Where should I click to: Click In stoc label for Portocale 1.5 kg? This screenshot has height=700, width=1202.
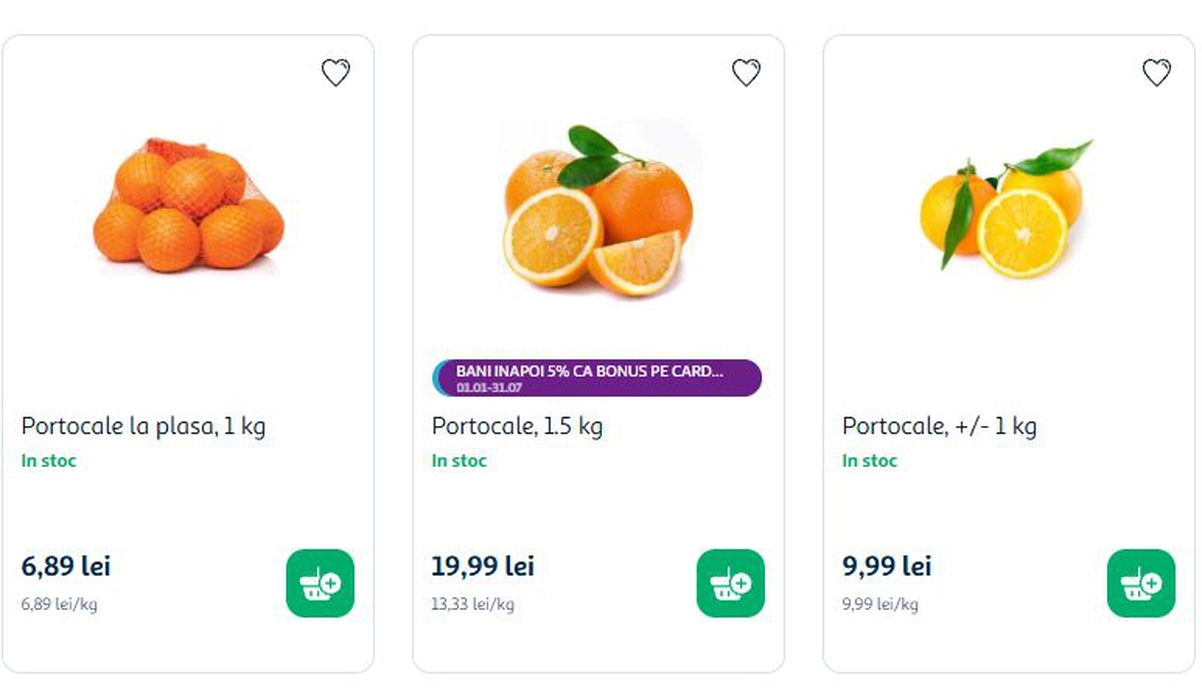pos(459,461)
